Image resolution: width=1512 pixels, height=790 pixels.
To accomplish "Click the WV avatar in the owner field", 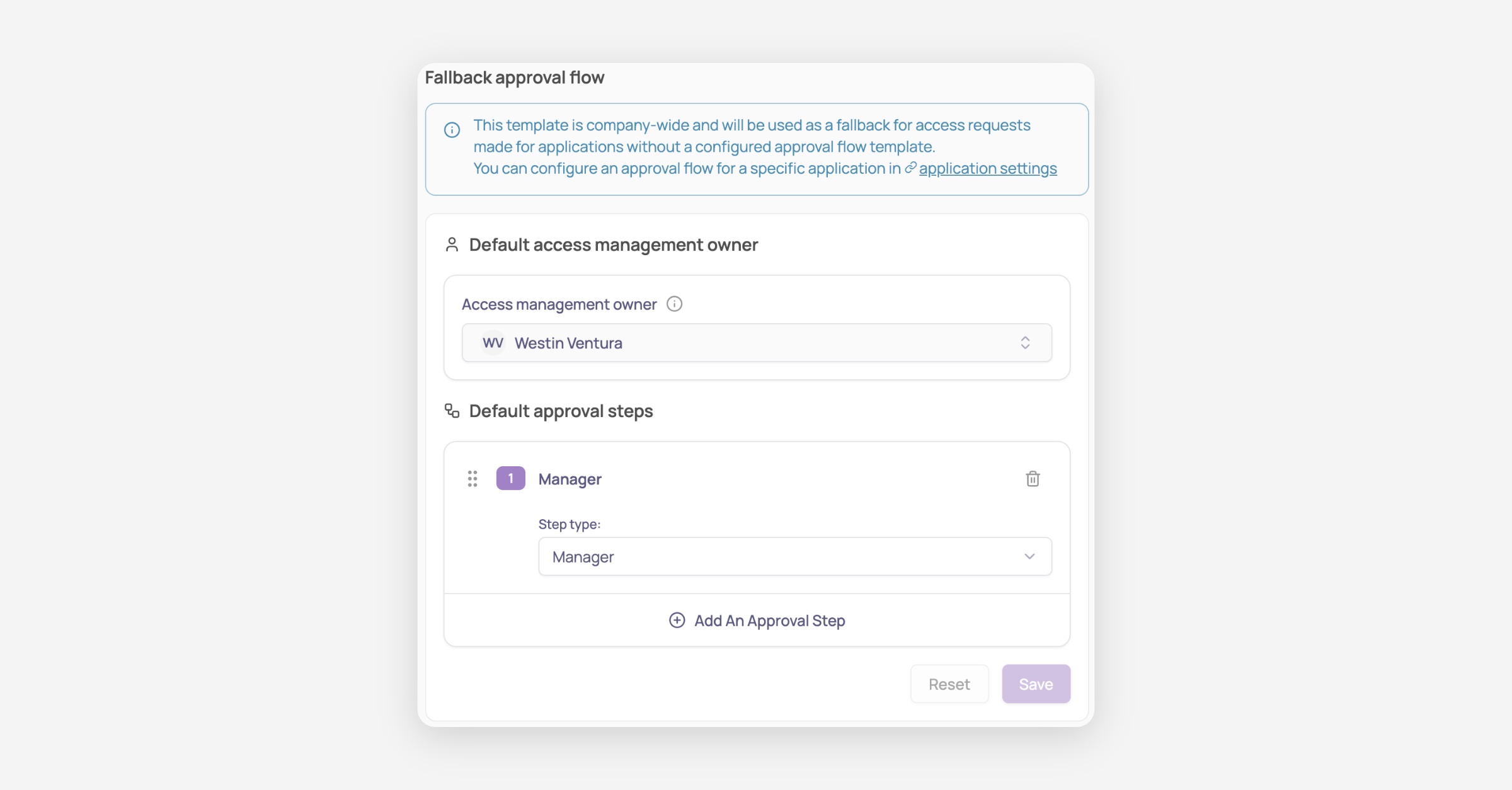I will pyautogui.click(x=493, y=343).
